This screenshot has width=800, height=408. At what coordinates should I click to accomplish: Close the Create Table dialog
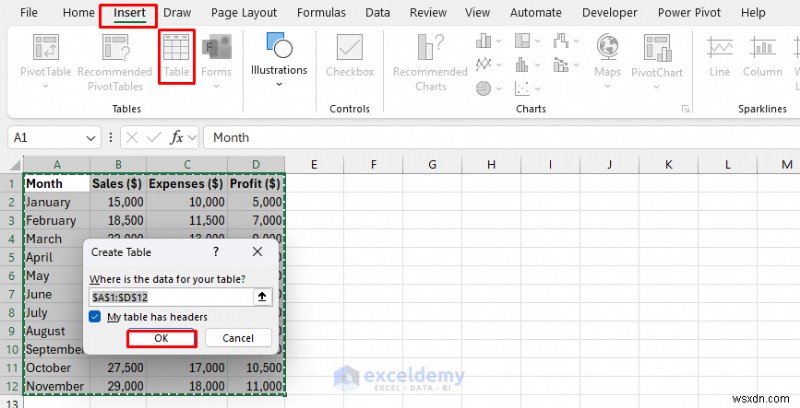coord(258,252)
